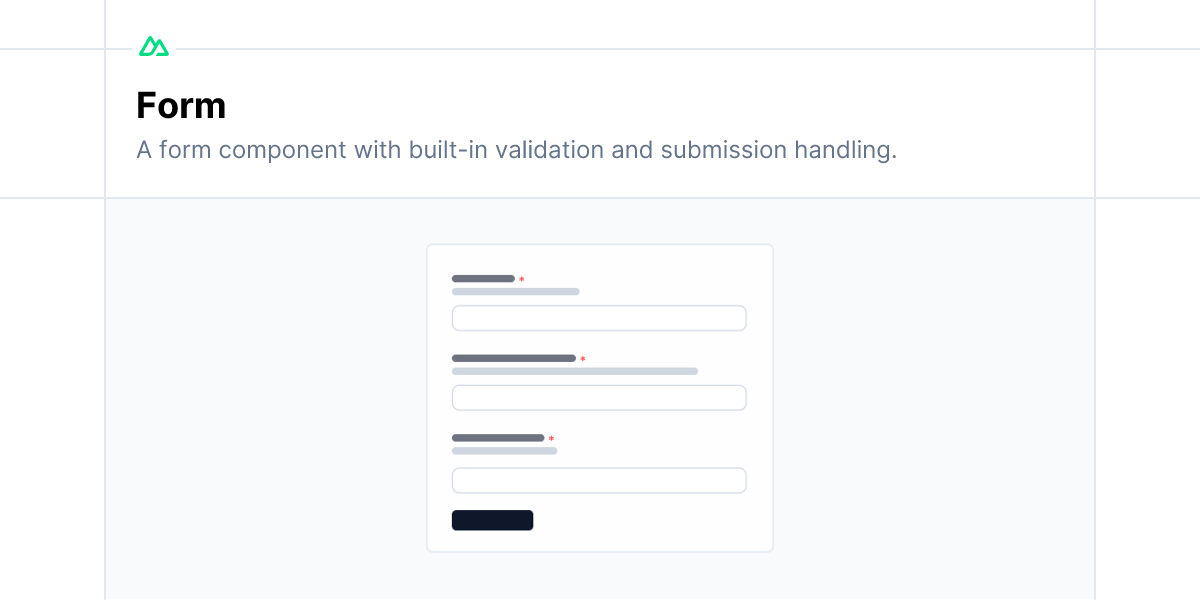Click the first red required asterisk
Viewport: 1200px width, 600px height.
(x=521, y=280)
